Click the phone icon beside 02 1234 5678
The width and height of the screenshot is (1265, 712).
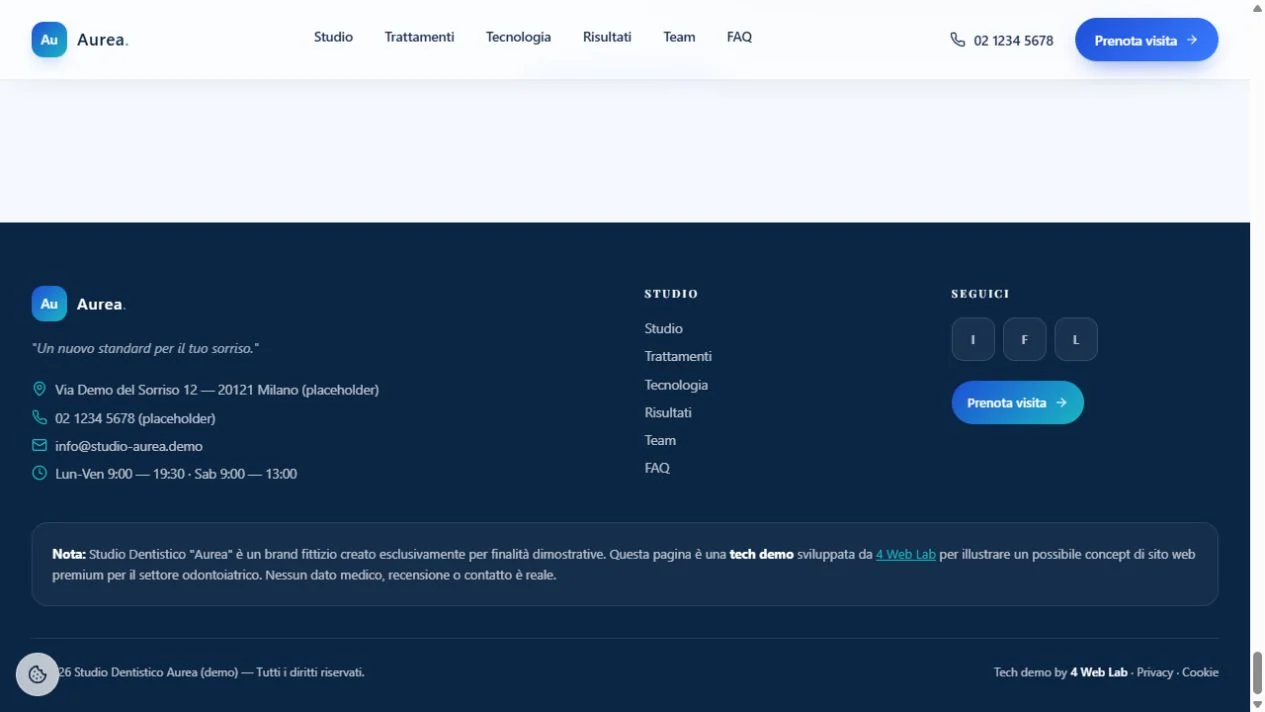pos(958,40)
